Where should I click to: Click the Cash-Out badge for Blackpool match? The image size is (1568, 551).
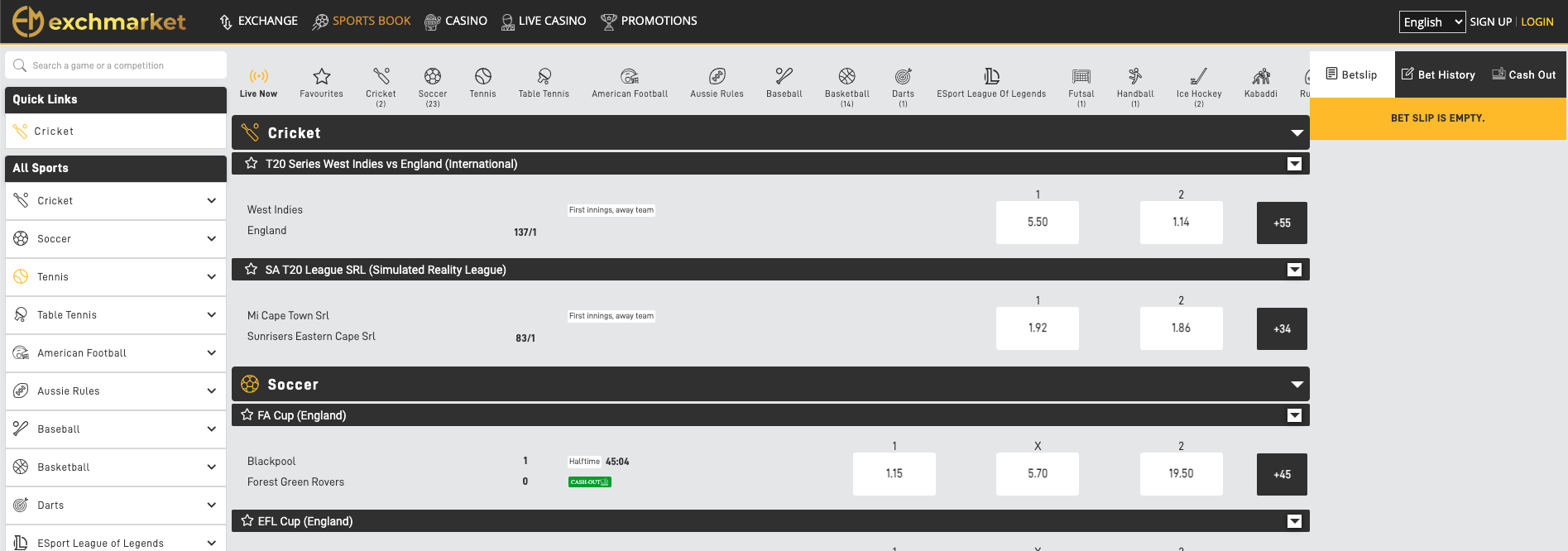(x=590, y=482)
